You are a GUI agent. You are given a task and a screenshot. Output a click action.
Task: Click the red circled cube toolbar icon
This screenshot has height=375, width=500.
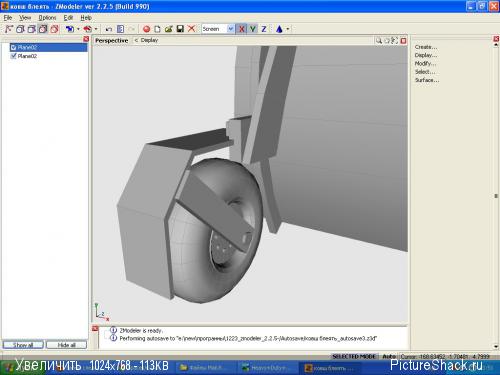[54, 29]
